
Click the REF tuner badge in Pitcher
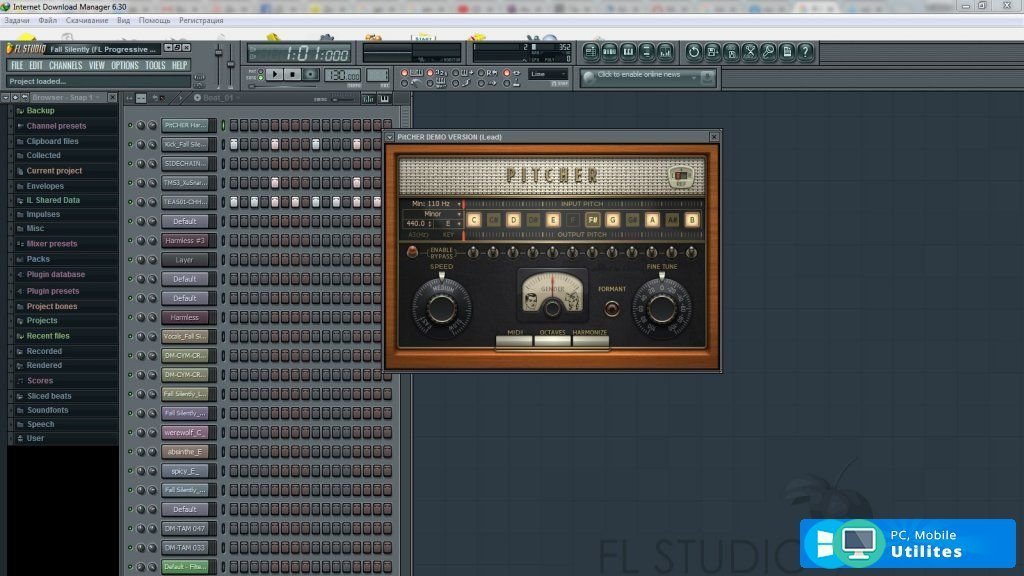tap(680, 176)
